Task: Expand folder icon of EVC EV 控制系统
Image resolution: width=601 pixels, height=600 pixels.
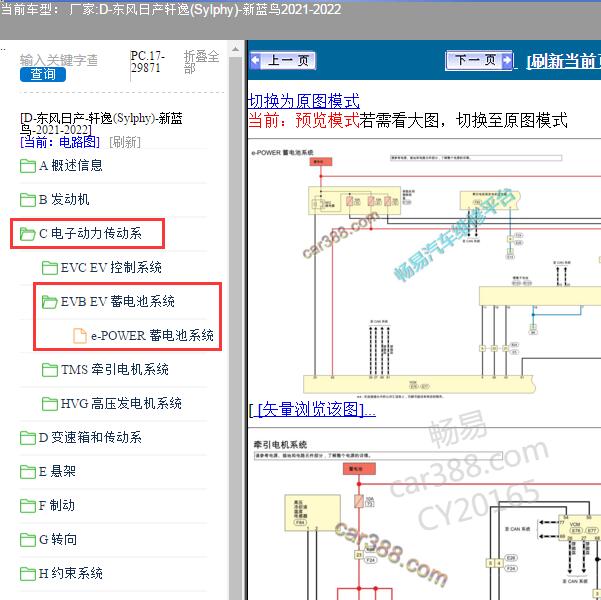Action: coord(50,268)
